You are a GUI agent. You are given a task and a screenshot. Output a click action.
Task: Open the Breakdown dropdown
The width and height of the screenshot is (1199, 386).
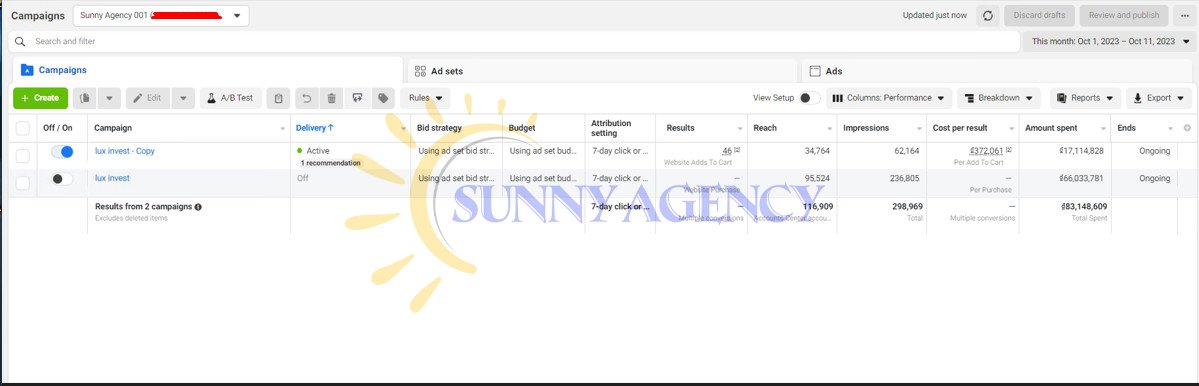click(999, 98)
